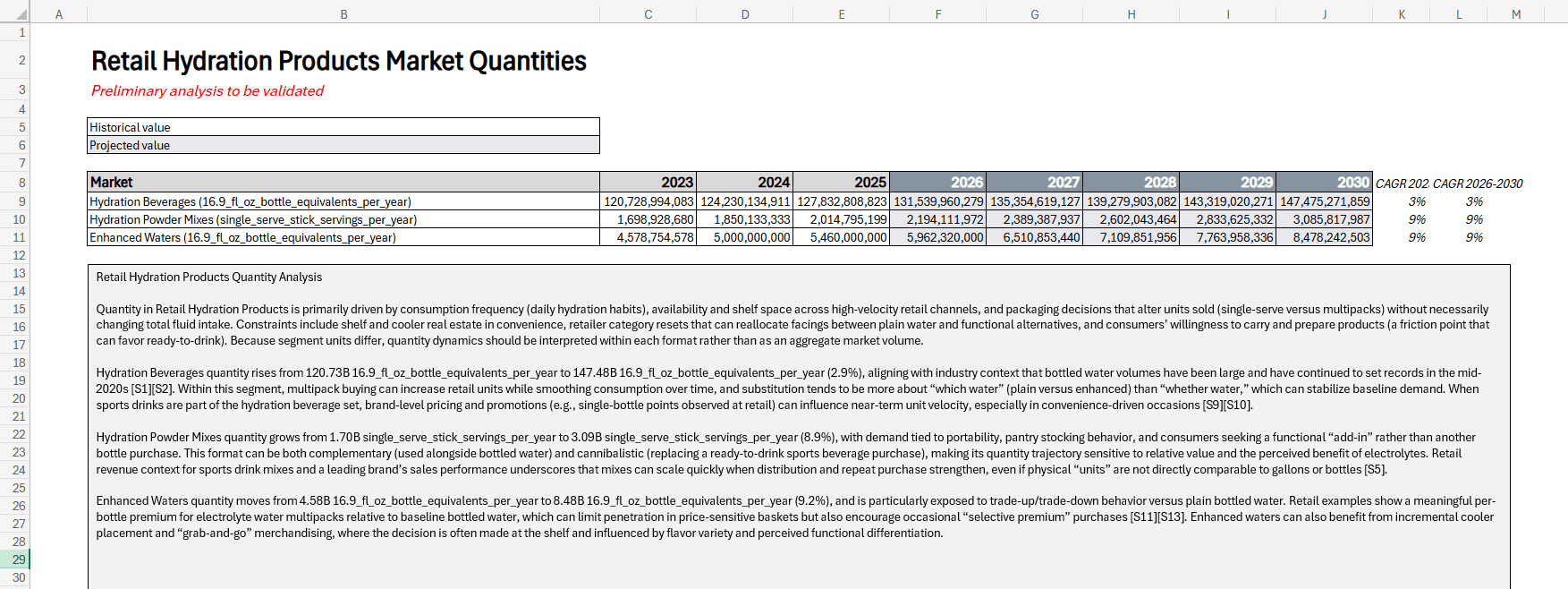1568x589 pixels.
Task: Click cell value 139,279,903,082
Action: tap(1131, 201)
